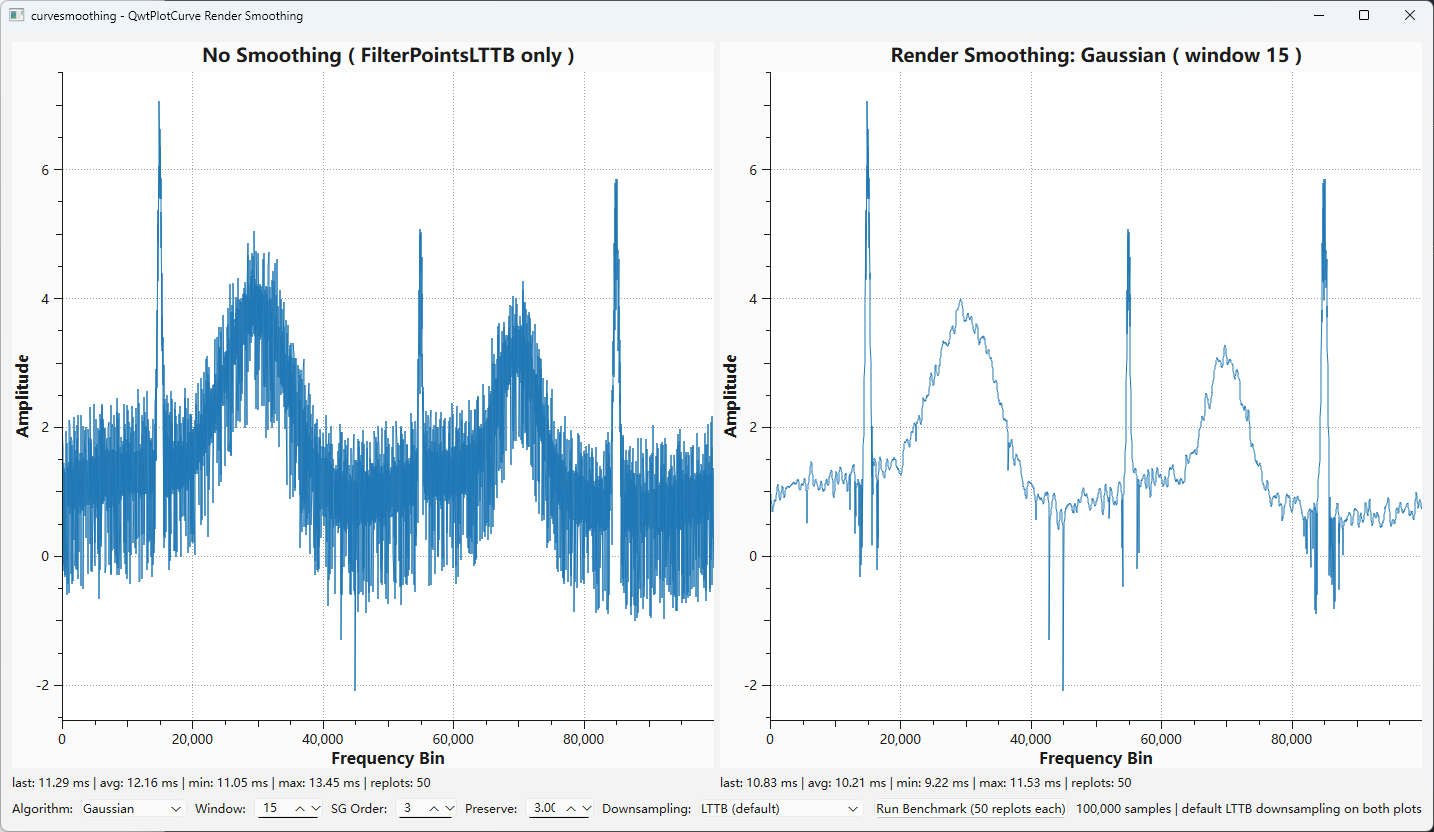Increase the Preserve value
This screenshot has height=832, width=1434.
pos(572,808)
